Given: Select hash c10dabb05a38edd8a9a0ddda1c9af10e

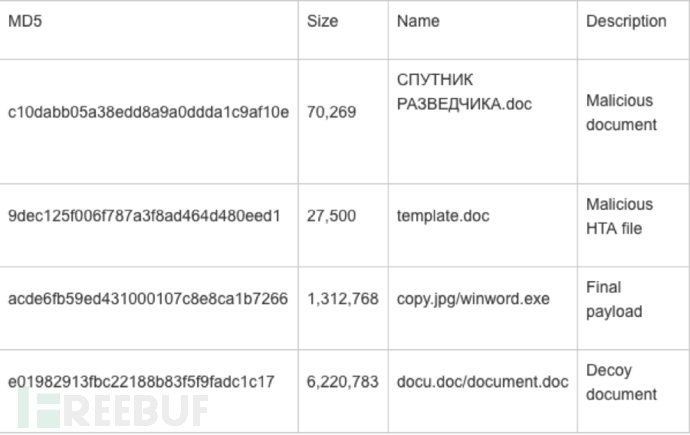Looking at the screenshot, I should pyautogui.click(x=148, y=112).
